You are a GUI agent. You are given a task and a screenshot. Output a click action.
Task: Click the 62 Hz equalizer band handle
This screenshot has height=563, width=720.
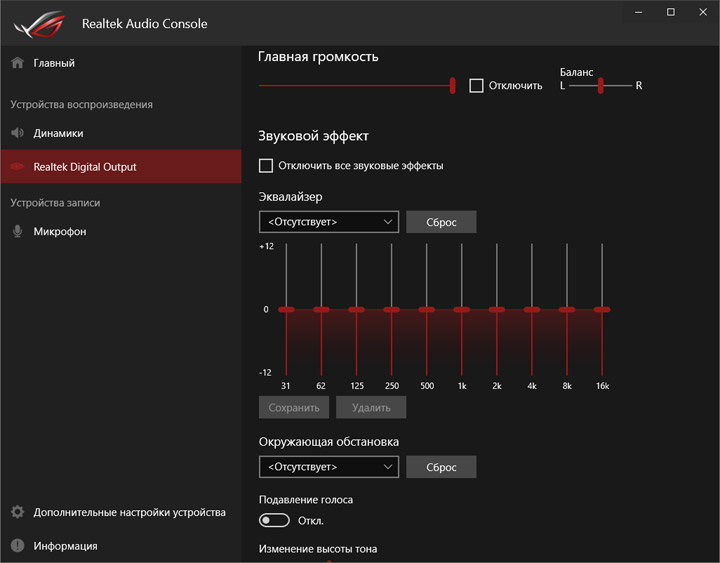321,310
